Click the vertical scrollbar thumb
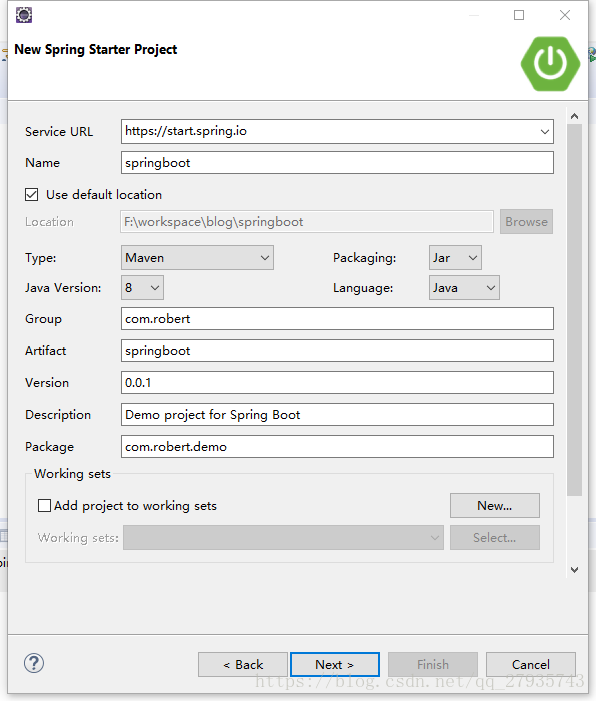Image resolution: width=596 pixels, height=701 pixels. (575, 310)
